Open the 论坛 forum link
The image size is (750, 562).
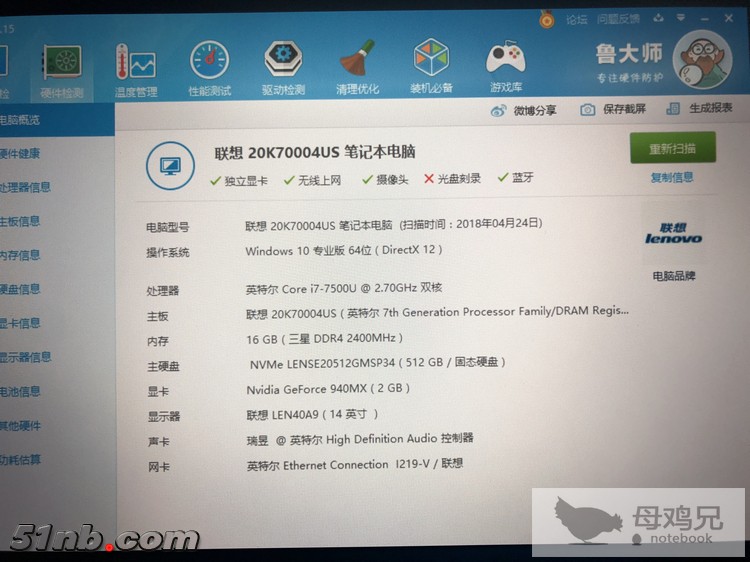(576, 20)
